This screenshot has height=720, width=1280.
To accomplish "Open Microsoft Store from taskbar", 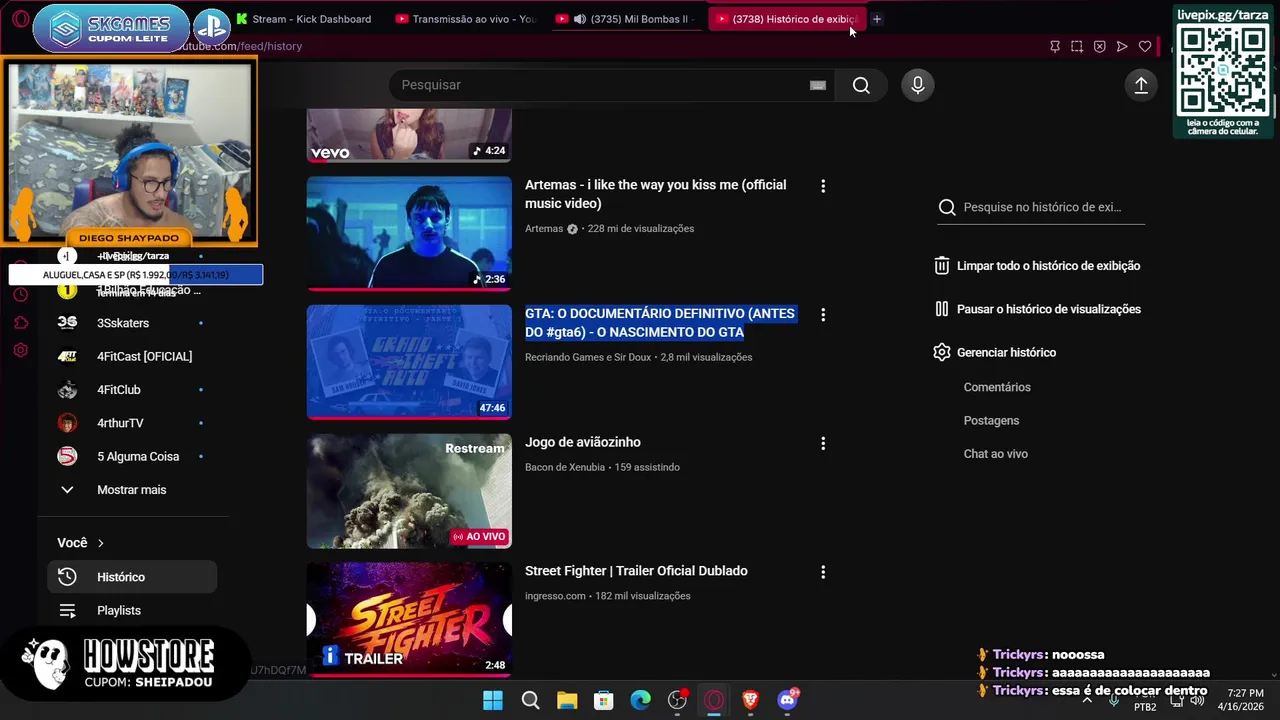I will tap(604, 700).
